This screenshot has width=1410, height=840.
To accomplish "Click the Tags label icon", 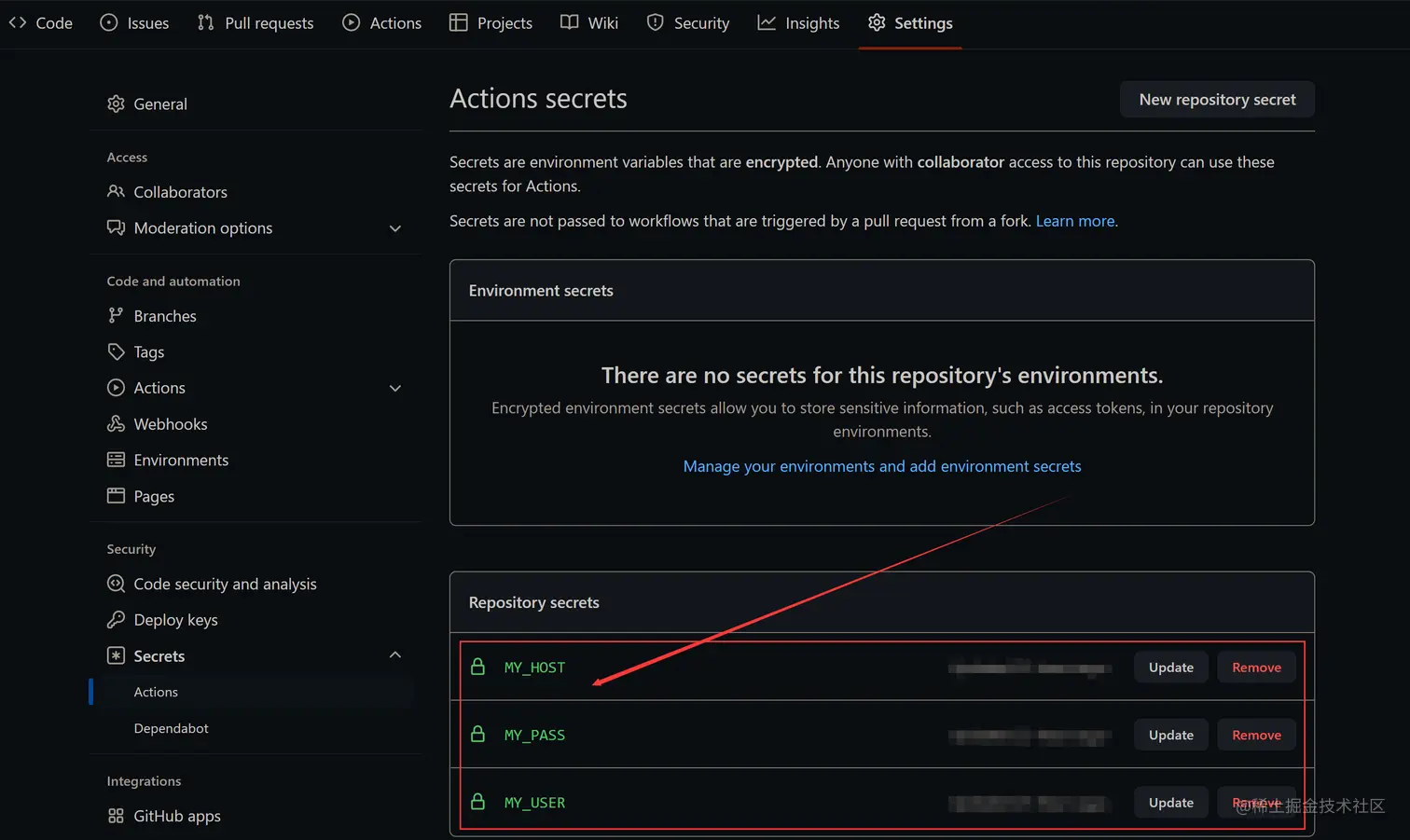I will (x=116, y=351).
